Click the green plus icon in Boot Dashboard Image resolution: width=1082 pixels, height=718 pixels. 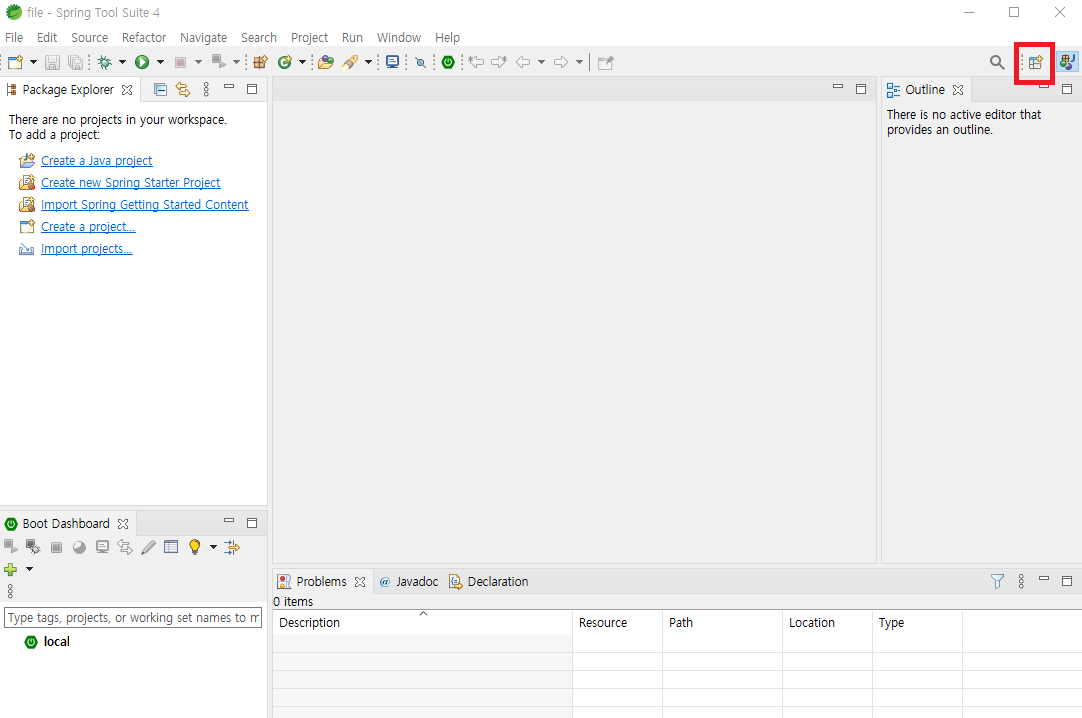click(10, 569)
